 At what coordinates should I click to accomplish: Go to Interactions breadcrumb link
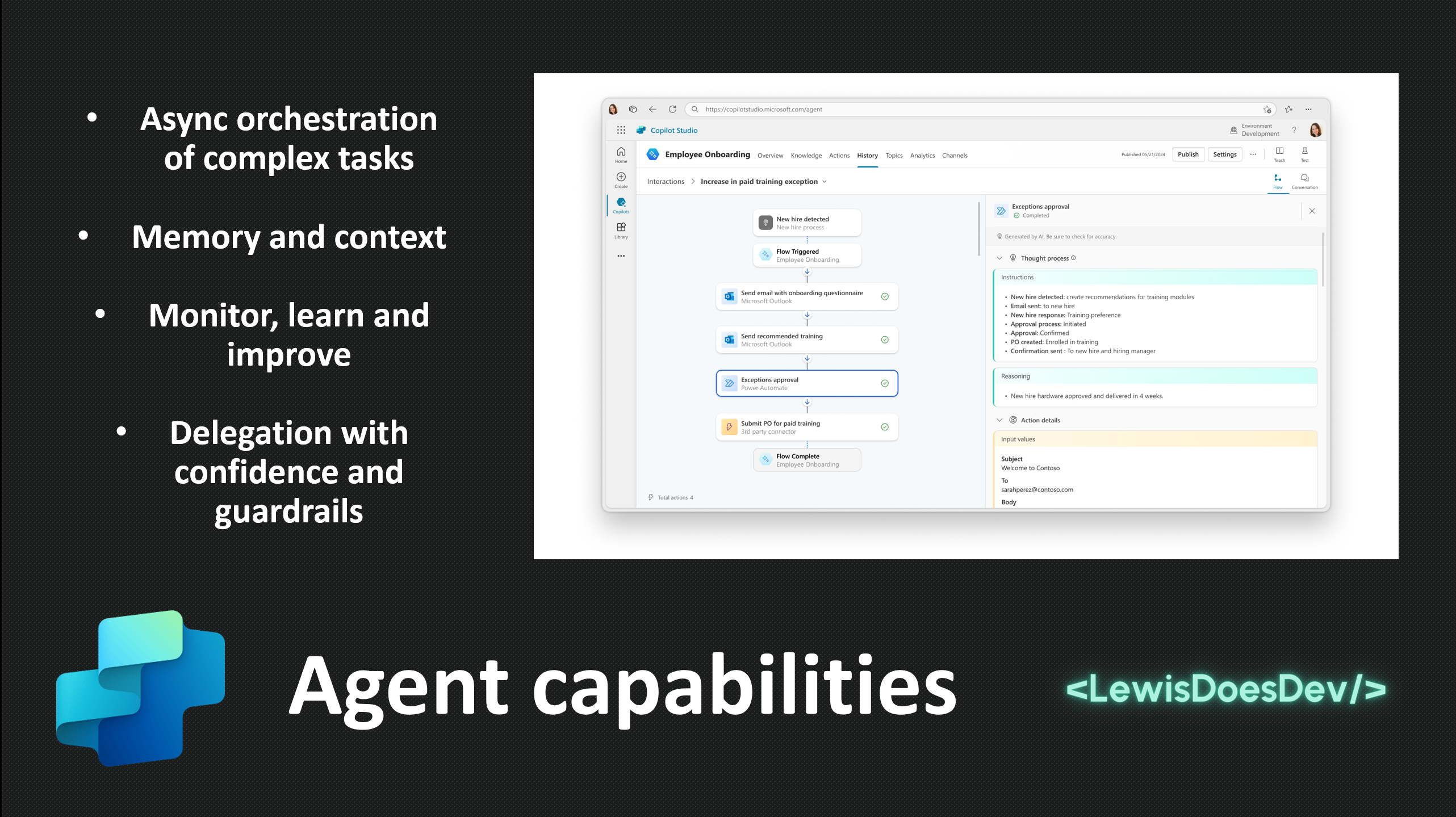pos(666,182)
